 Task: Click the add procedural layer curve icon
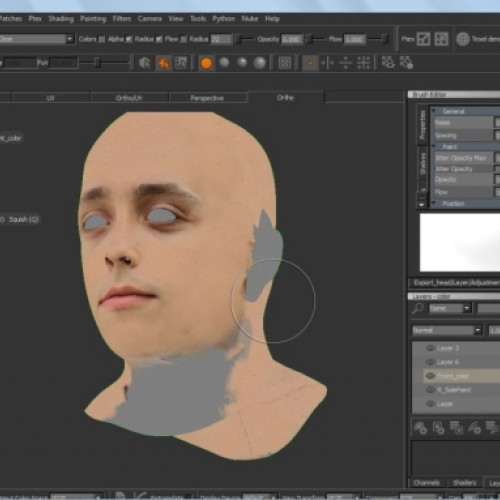click(x=474, y=428)
